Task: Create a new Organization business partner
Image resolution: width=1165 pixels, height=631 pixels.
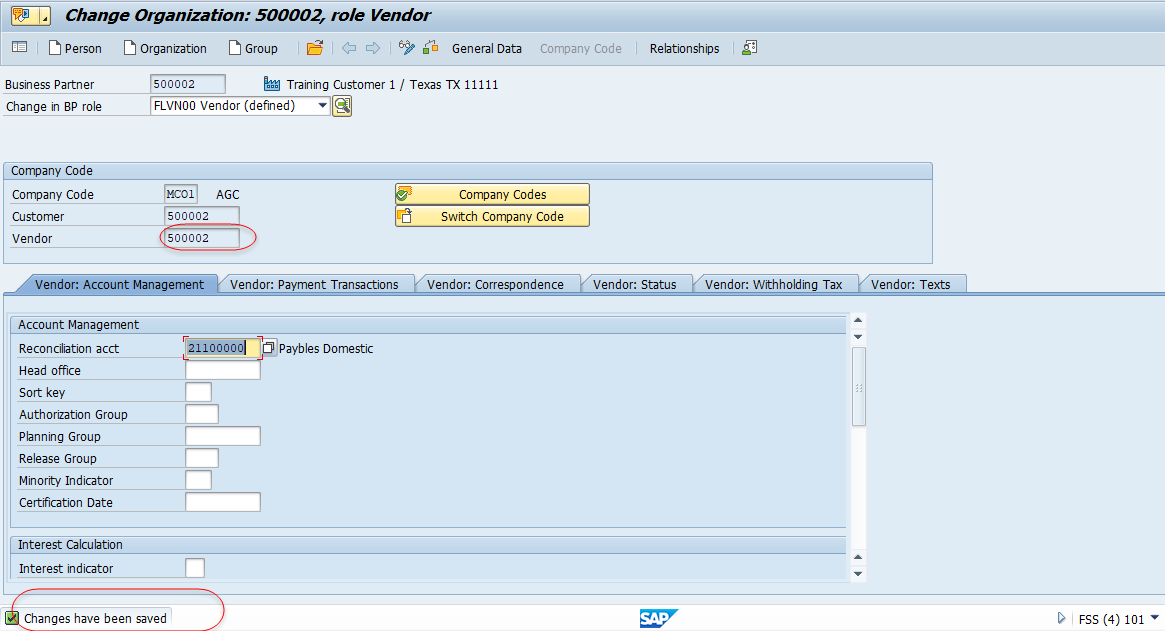Action: pos(164,48)
